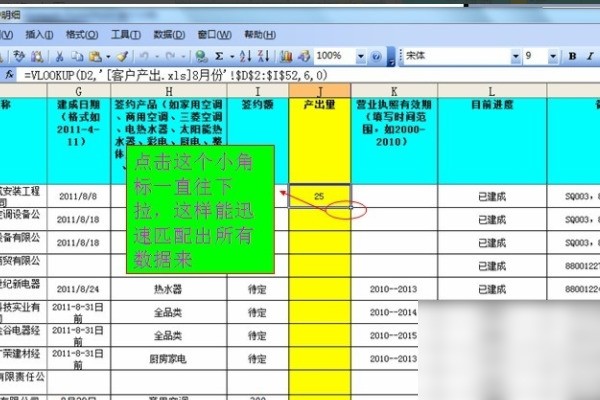Open the Redo history dropdown arrow
Screen dimensions: 600x400
click(183, 57)
